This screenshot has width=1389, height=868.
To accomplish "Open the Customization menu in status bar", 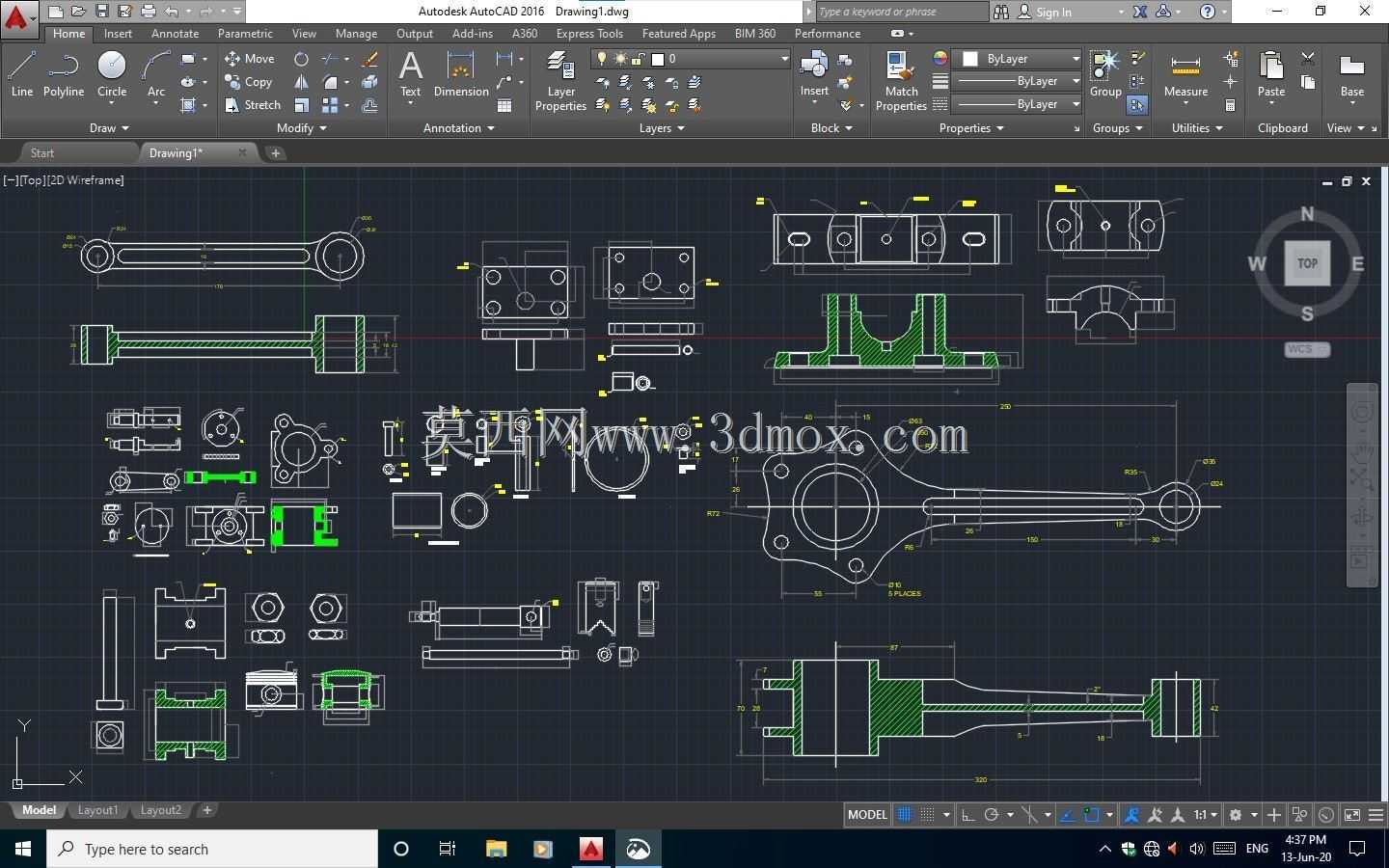I will point(1376,815).
